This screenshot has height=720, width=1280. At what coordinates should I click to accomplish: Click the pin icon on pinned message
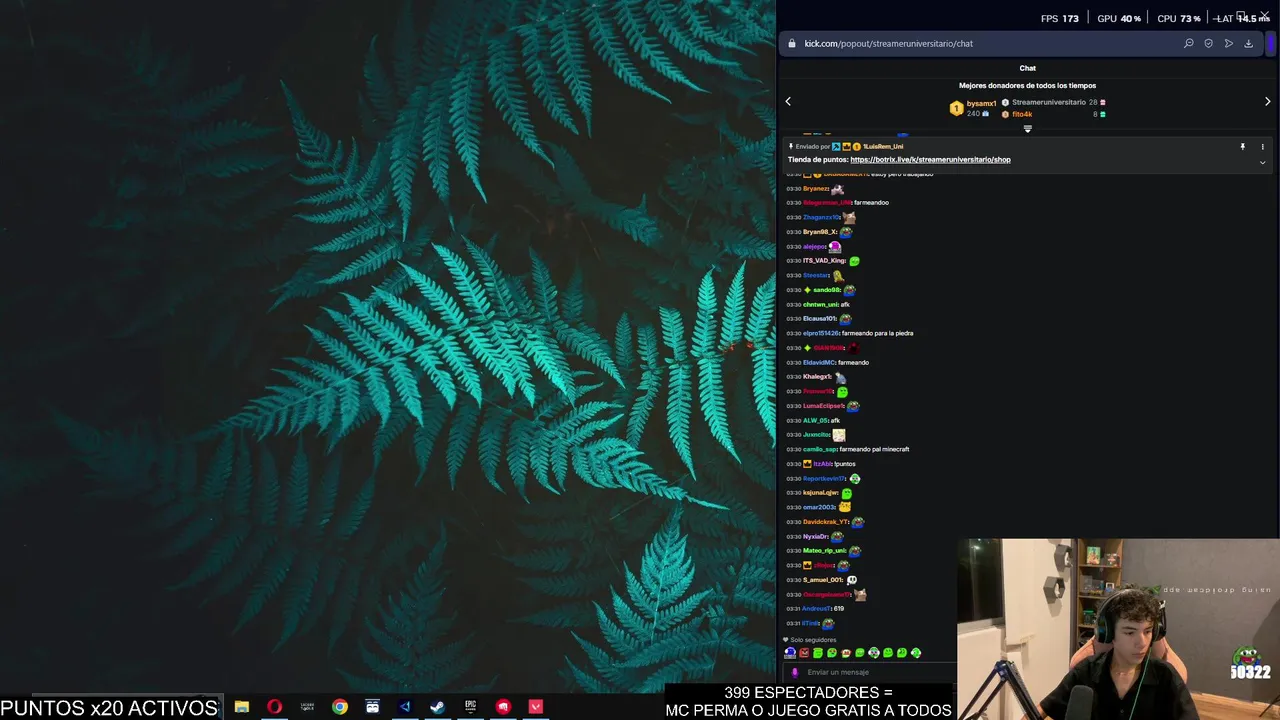1242,147
